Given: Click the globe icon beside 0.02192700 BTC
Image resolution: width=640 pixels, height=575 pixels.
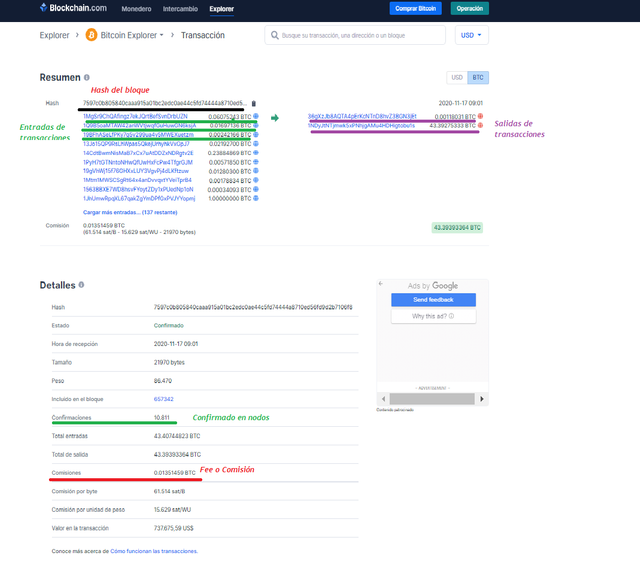Looking at the screenshot, I should [x=256, y=144].
